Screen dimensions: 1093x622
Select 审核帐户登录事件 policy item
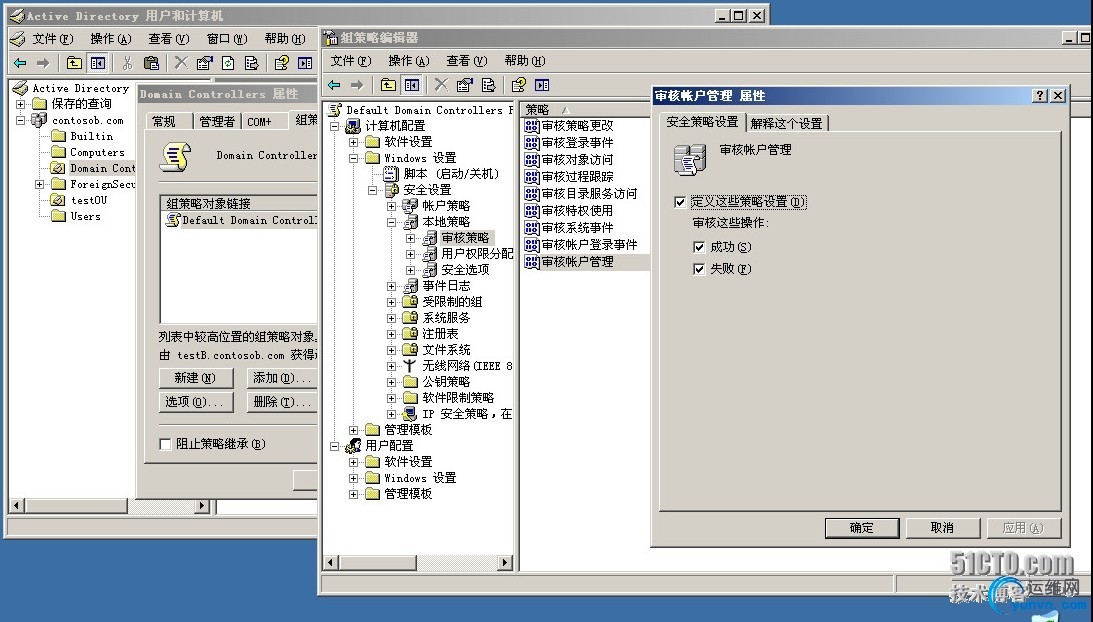(581, 245)
